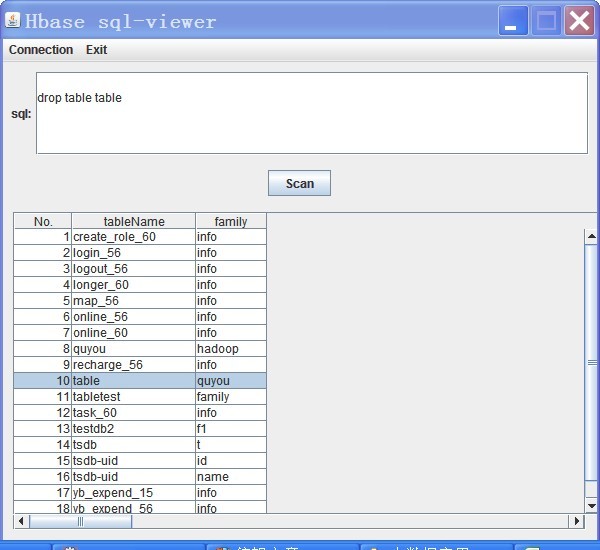This screenshot has height=550, width=600.
Task: Click row number 13 cell
Action: coord(43,429)
